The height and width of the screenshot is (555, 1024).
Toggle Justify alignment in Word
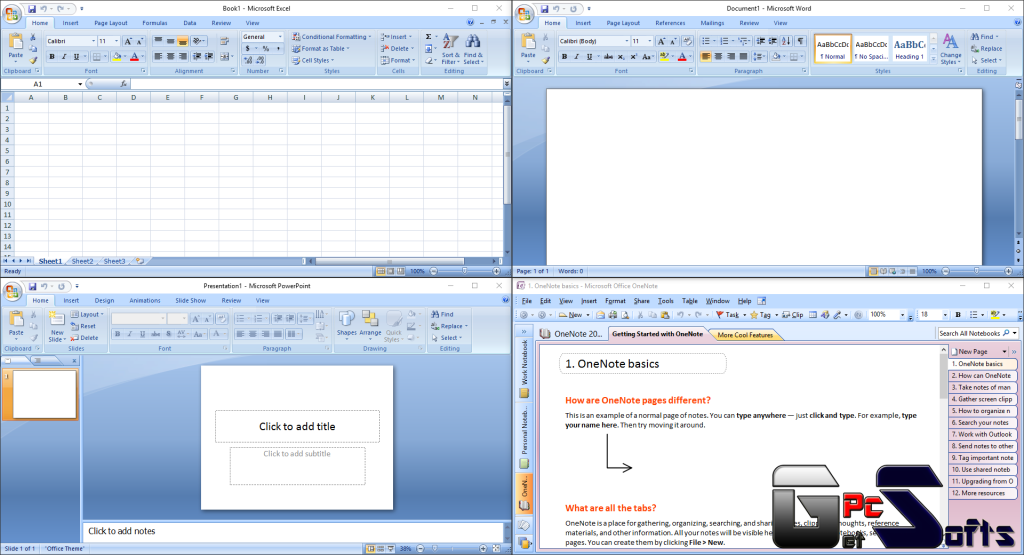tap(743, 57)
